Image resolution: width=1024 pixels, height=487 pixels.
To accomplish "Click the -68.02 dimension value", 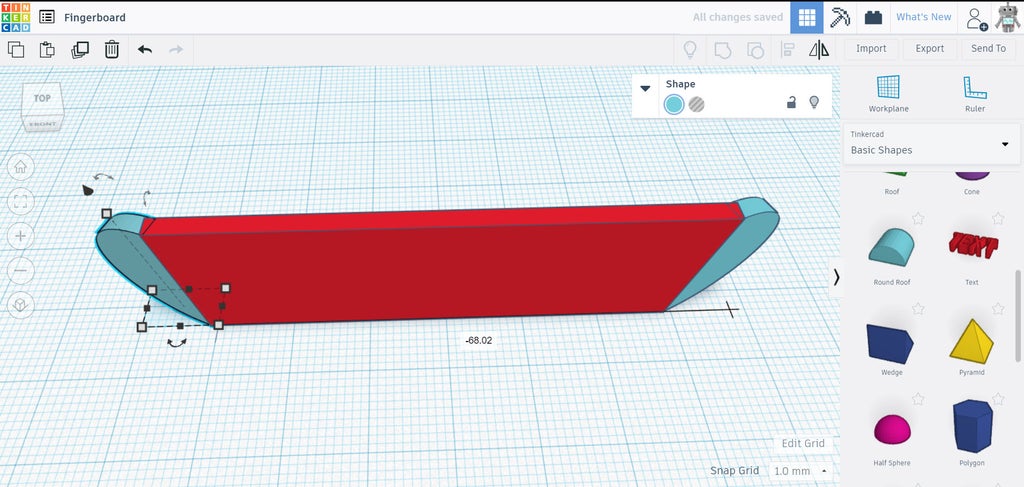I will [x=478, y=341].
